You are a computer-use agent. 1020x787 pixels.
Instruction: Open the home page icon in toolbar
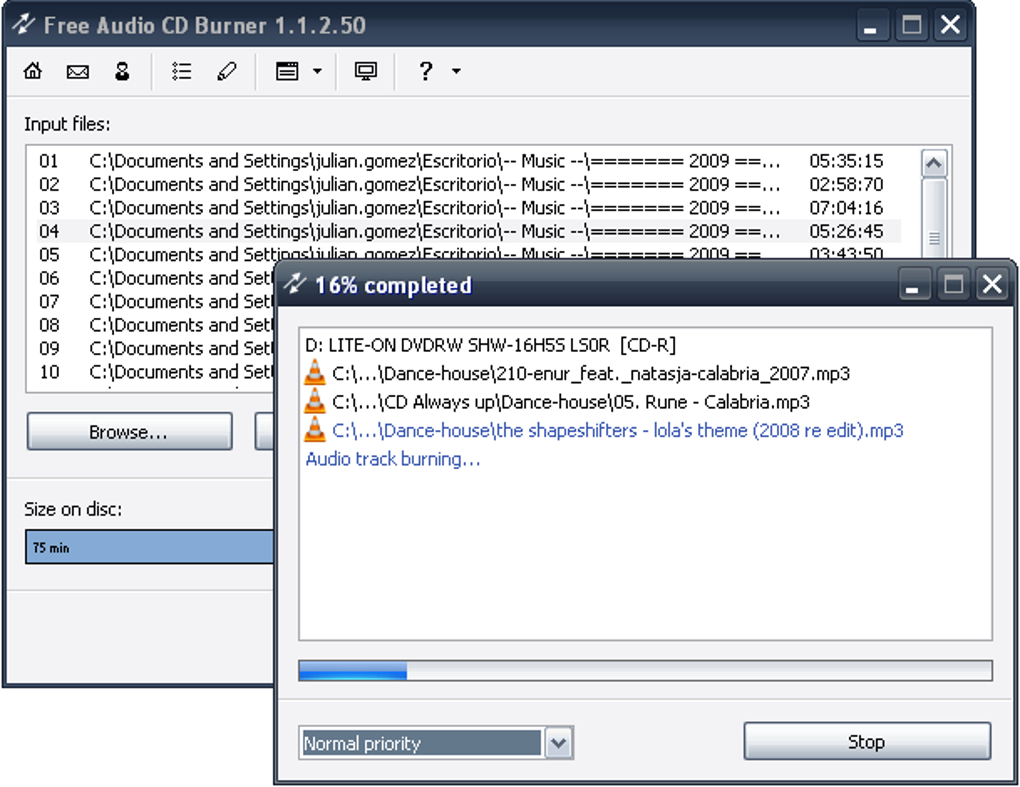point(33,71)
